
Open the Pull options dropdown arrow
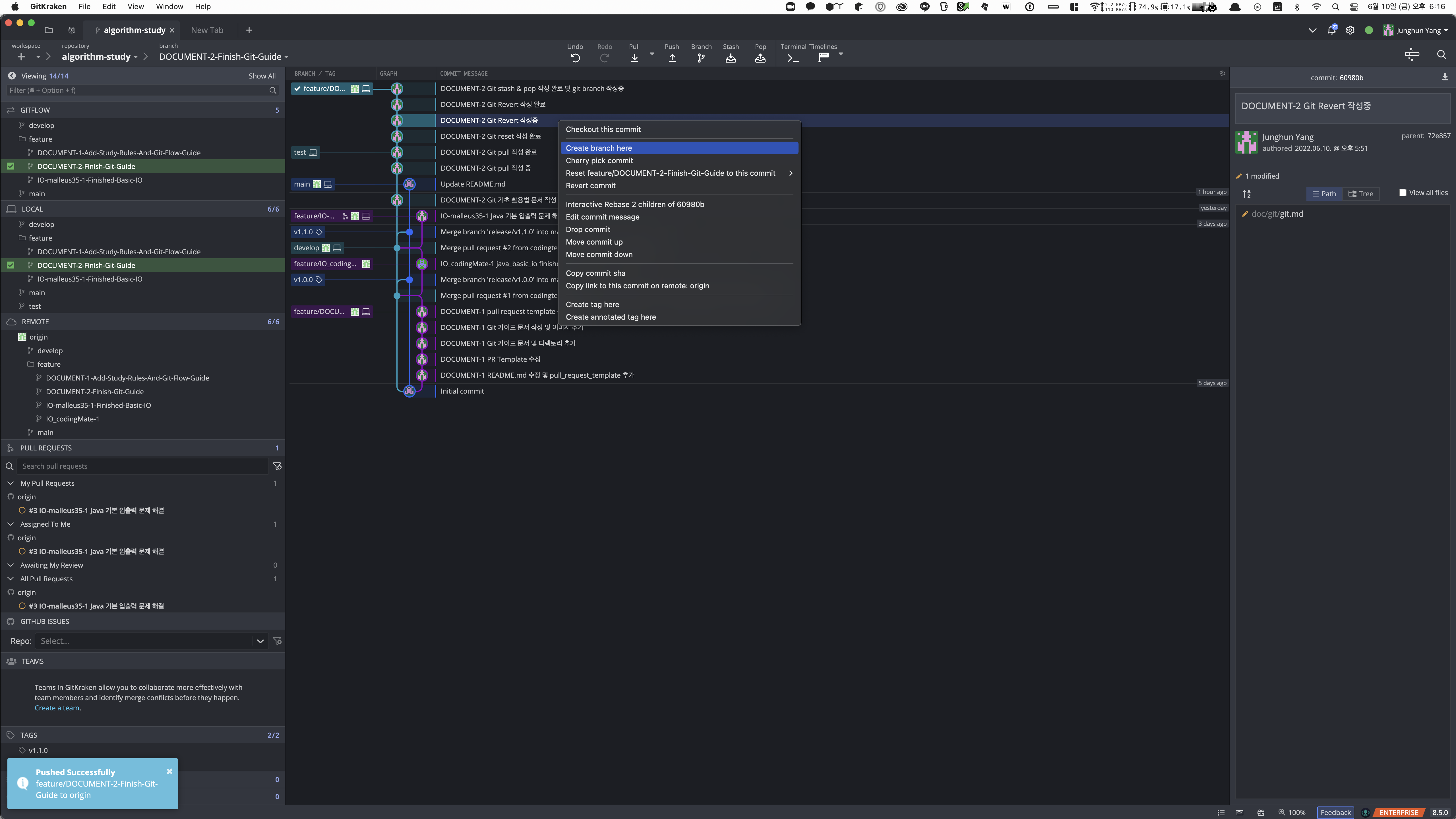coord(652,54)
